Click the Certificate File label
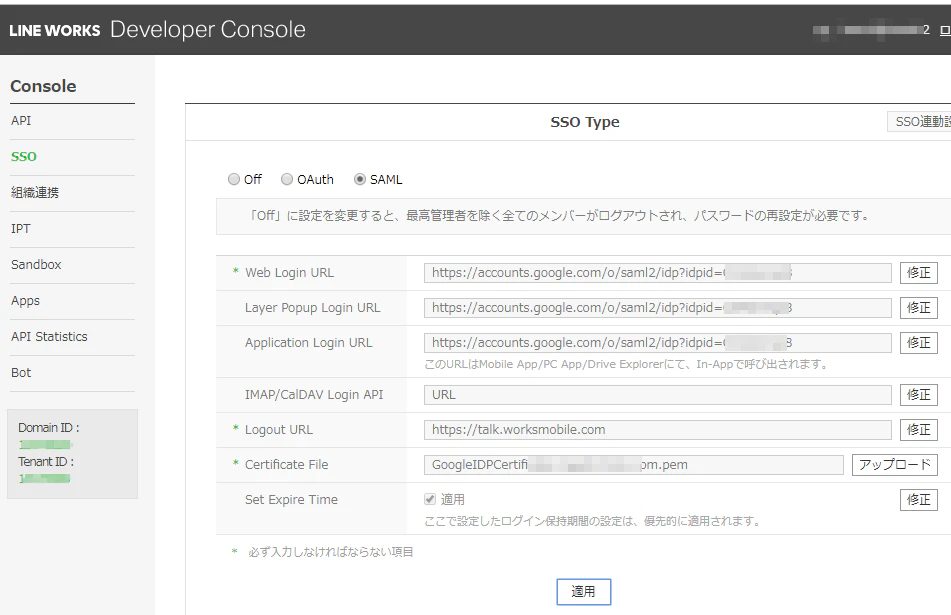951x615 pixels. (286, 465)
